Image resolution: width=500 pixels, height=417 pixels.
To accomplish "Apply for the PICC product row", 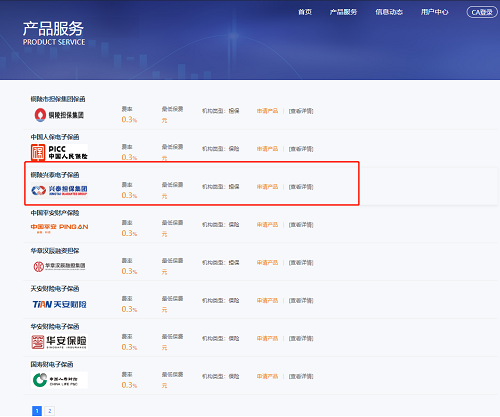I will [267, 149].
